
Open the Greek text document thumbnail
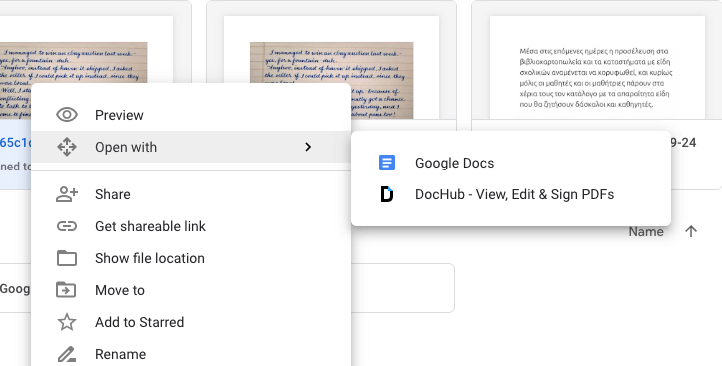[597, 68]
